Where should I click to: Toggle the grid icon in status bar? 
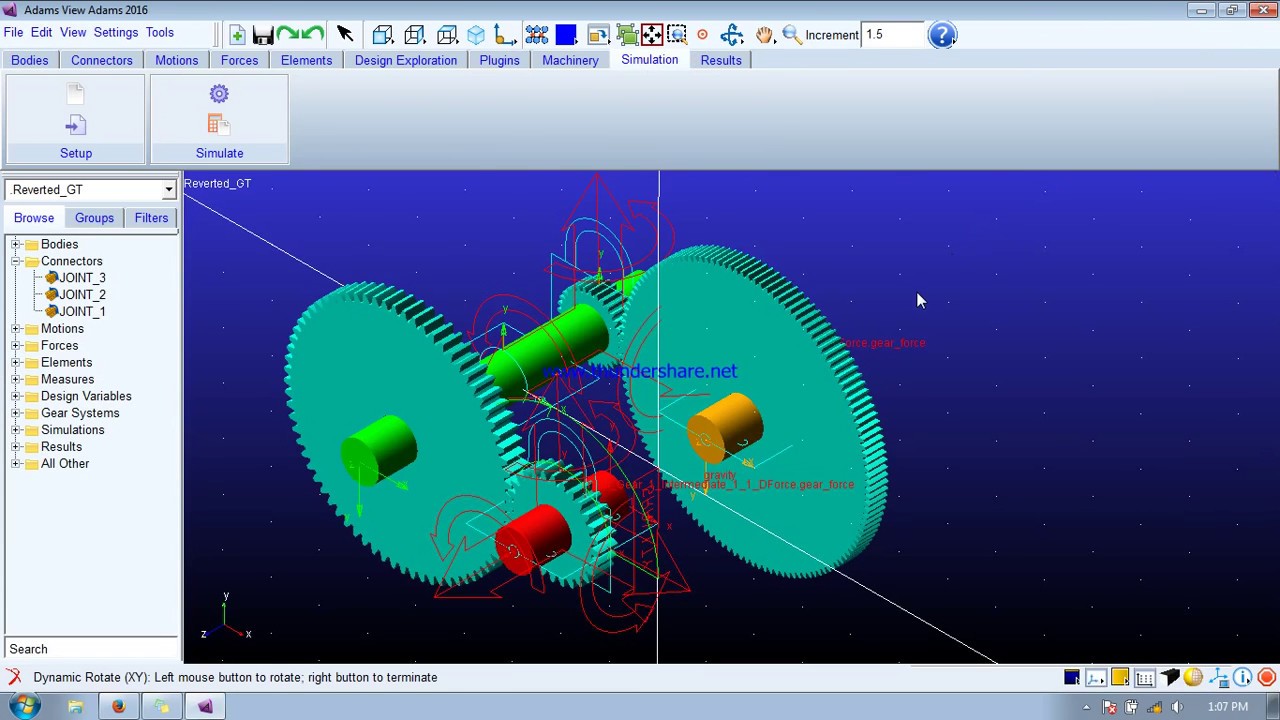(1145, 678)
